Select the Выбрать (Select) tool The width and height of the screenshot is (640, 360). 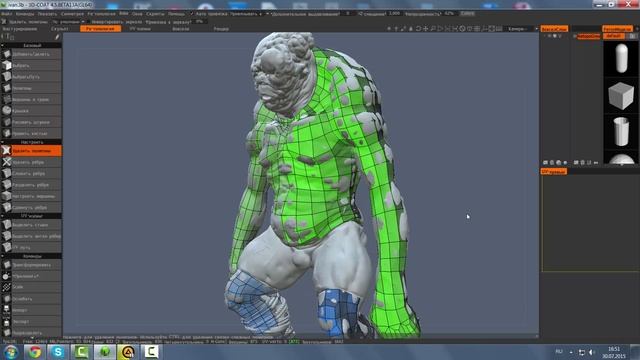31,65
